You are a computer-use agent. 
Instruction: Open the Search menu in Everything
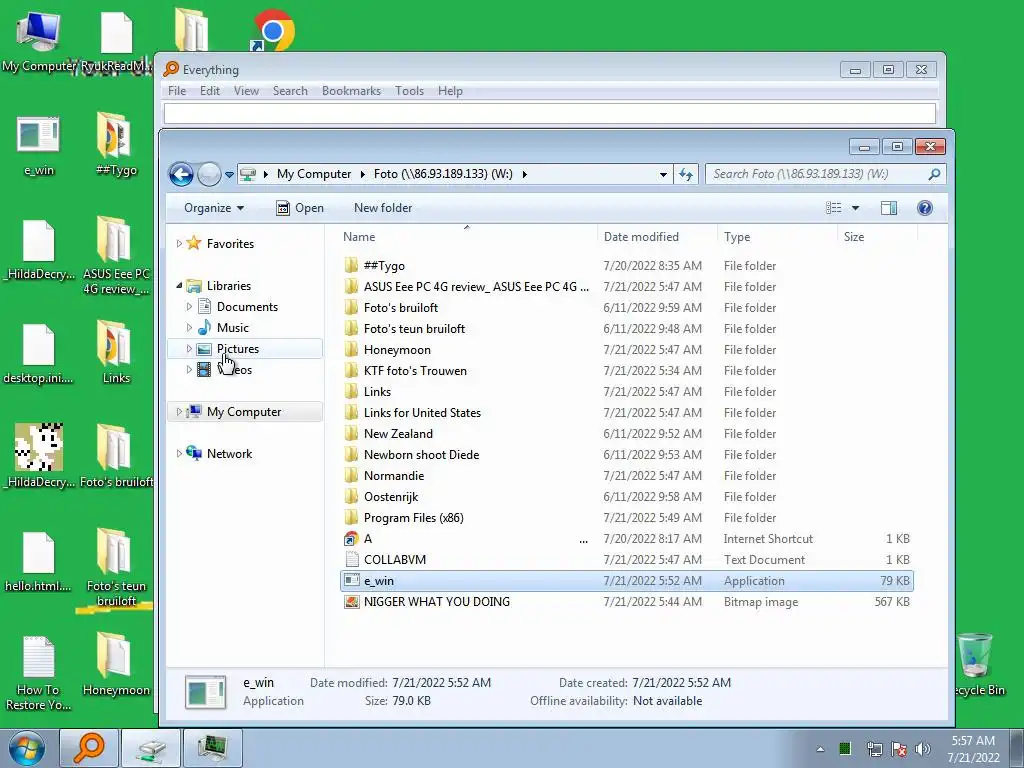click(290, 91)
